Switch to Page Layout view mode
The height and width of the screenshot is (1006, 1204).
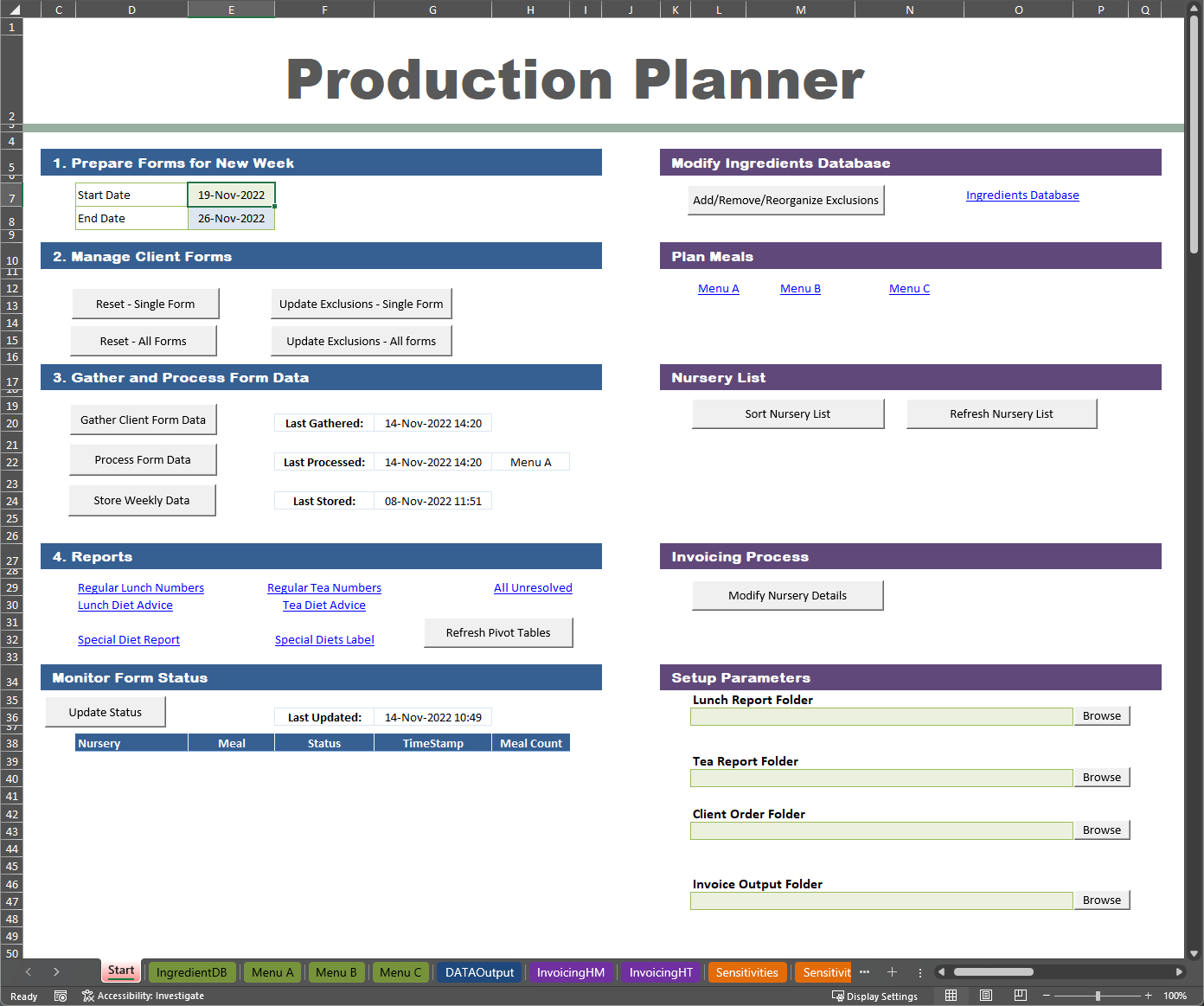pyautogui.click(x=985, y=995)
